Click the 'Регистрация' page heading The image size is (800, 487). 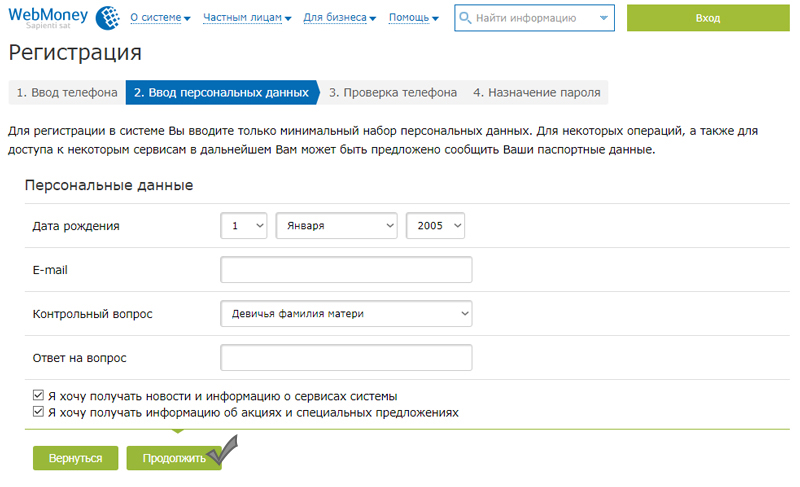point(75,53)
